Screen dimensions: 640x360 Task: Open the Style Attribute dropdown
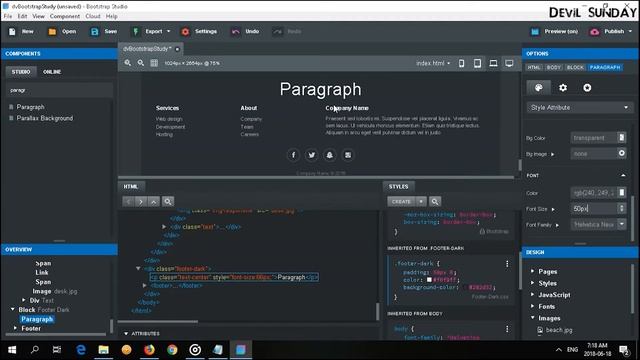pos(580,107)
